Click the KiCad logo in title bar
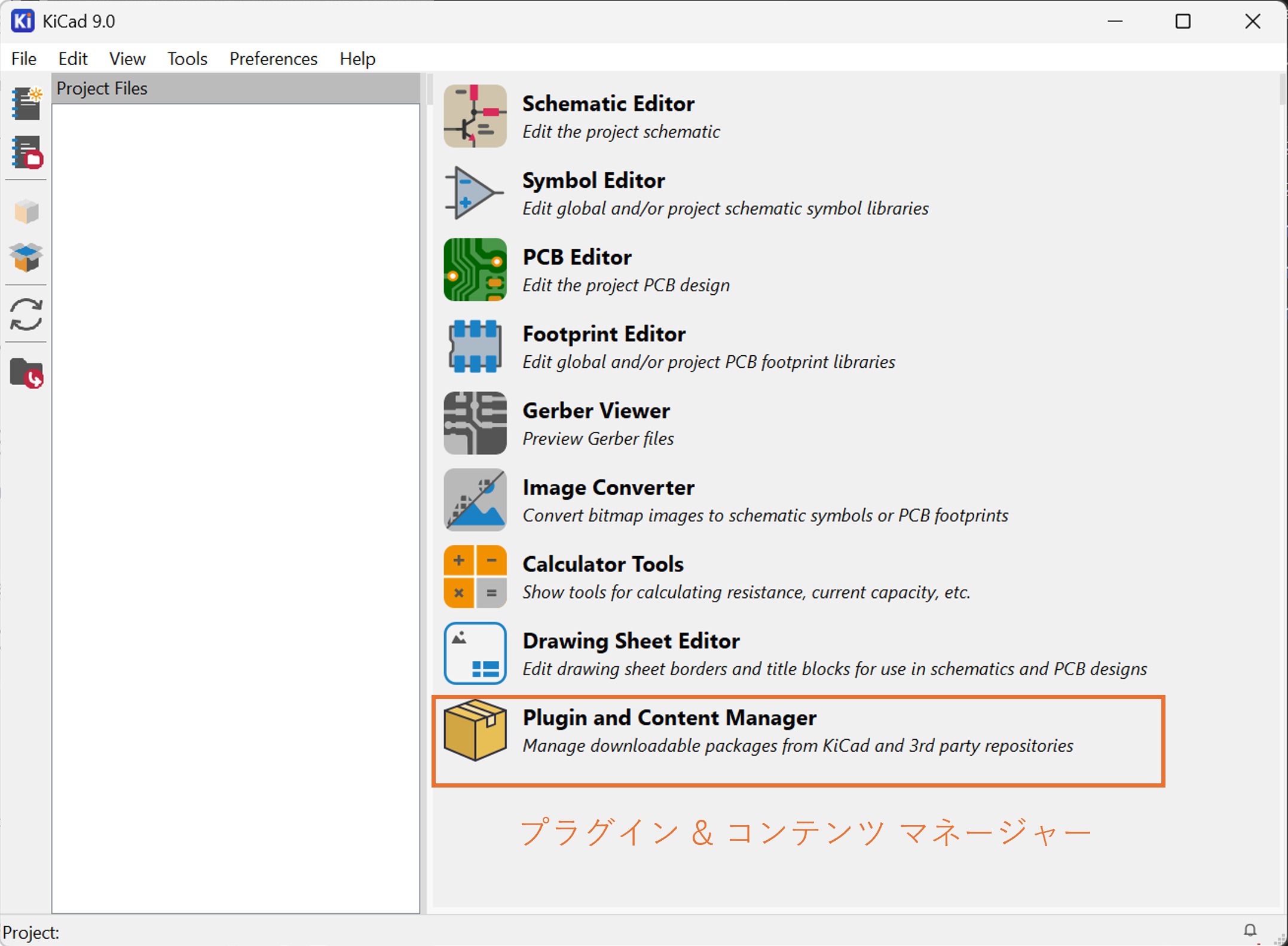1288x946 pixels. (23, 21)
